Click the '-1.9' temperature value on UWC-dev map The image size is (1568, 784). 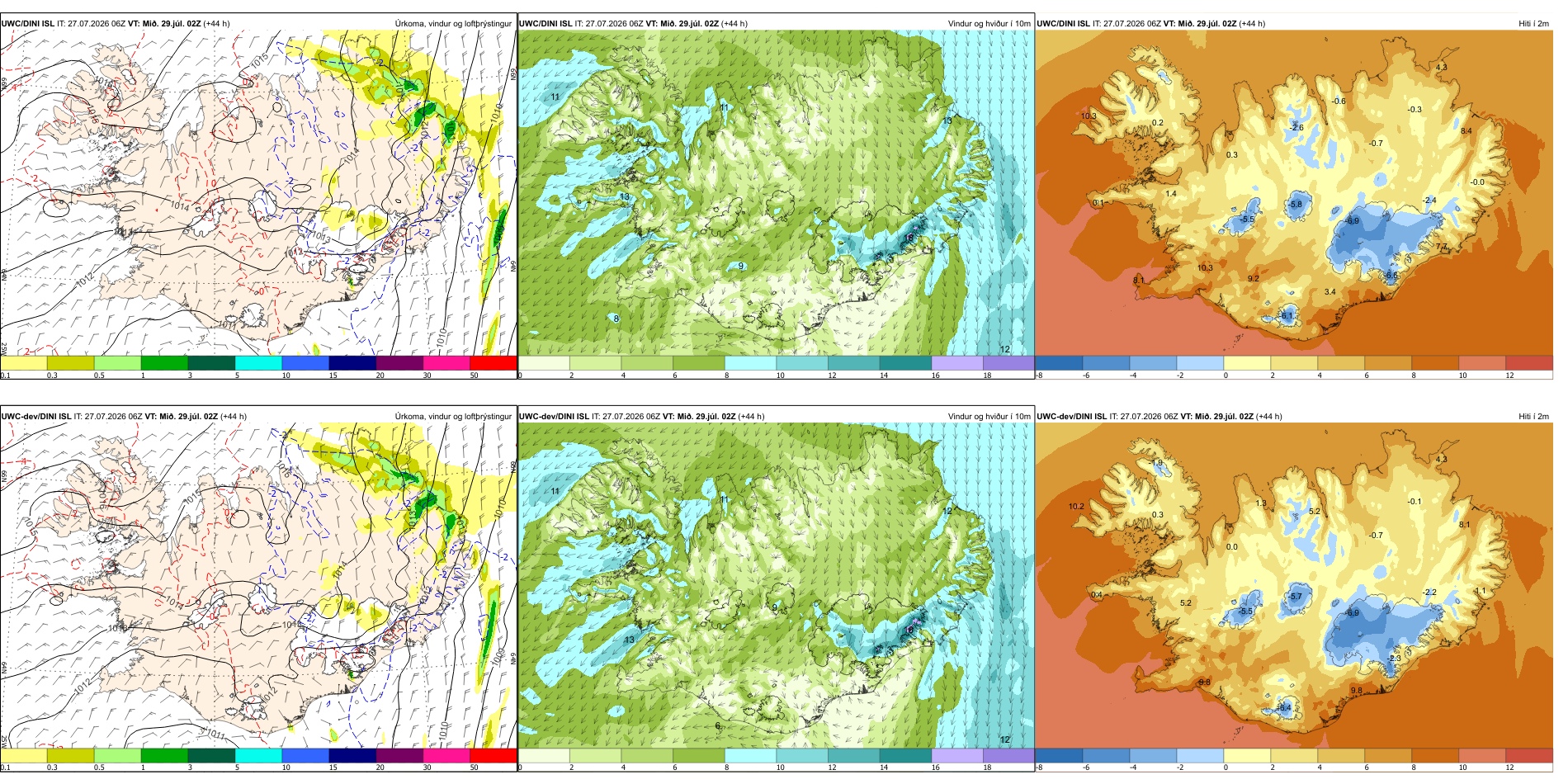[1157, 463]
